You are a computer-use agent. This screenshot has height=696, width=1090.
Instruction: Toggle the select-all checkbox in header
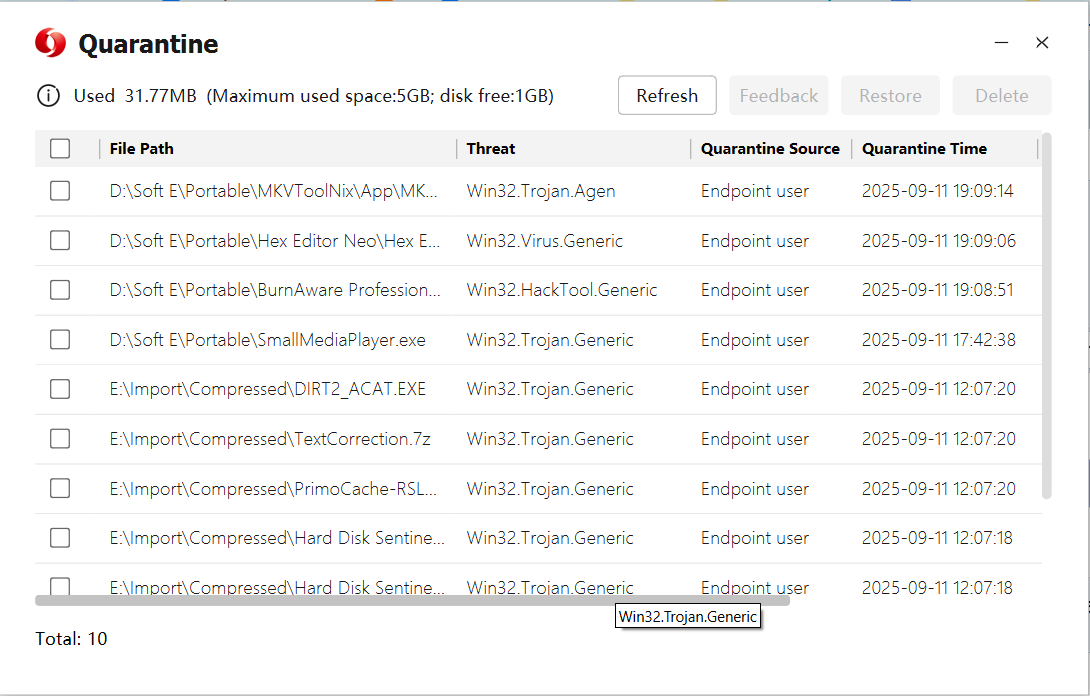tap(60, 149)
